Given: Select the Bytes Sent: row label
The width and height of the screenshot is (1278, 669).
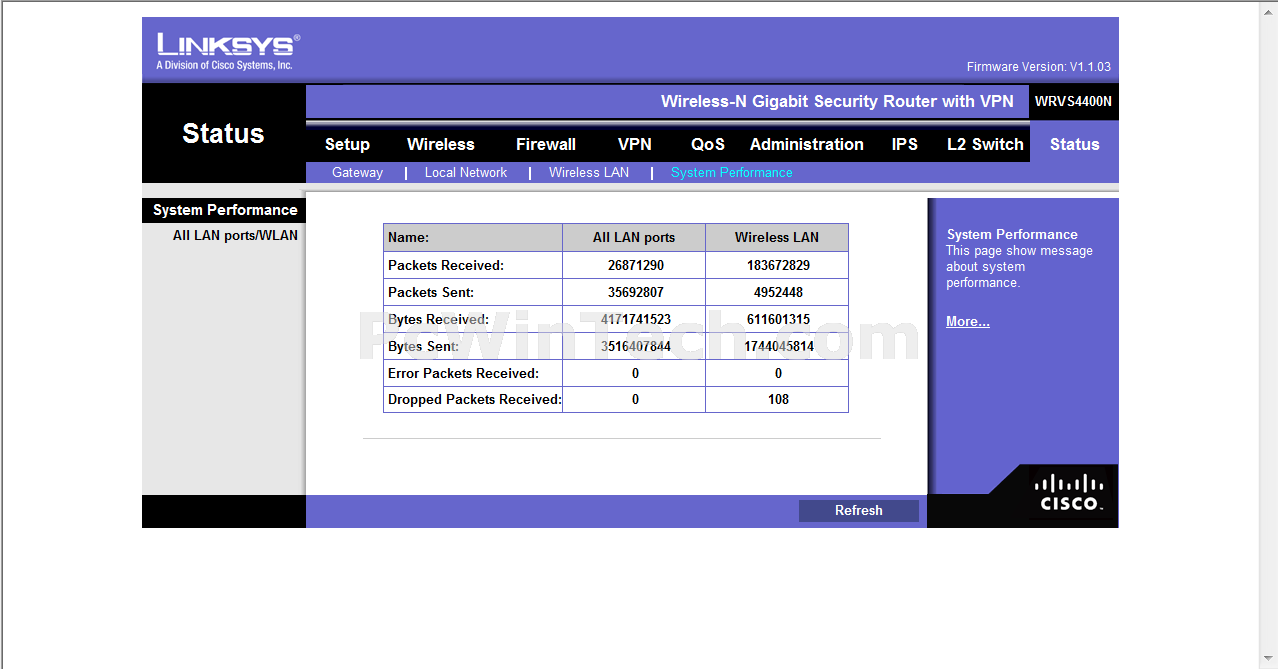Looking at the screenshot, I should click(423, 346).
